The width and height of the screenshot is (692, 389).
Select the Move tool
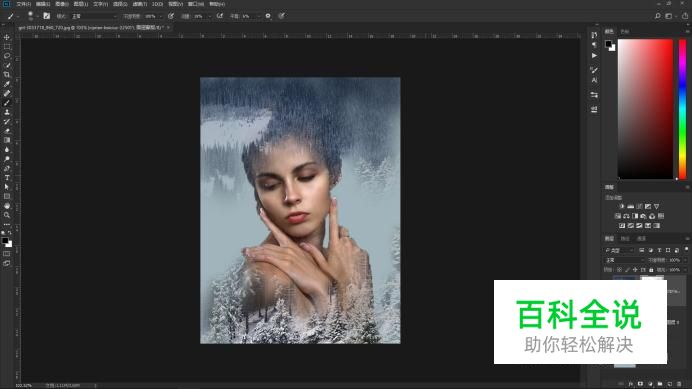[x=7, y=38]
